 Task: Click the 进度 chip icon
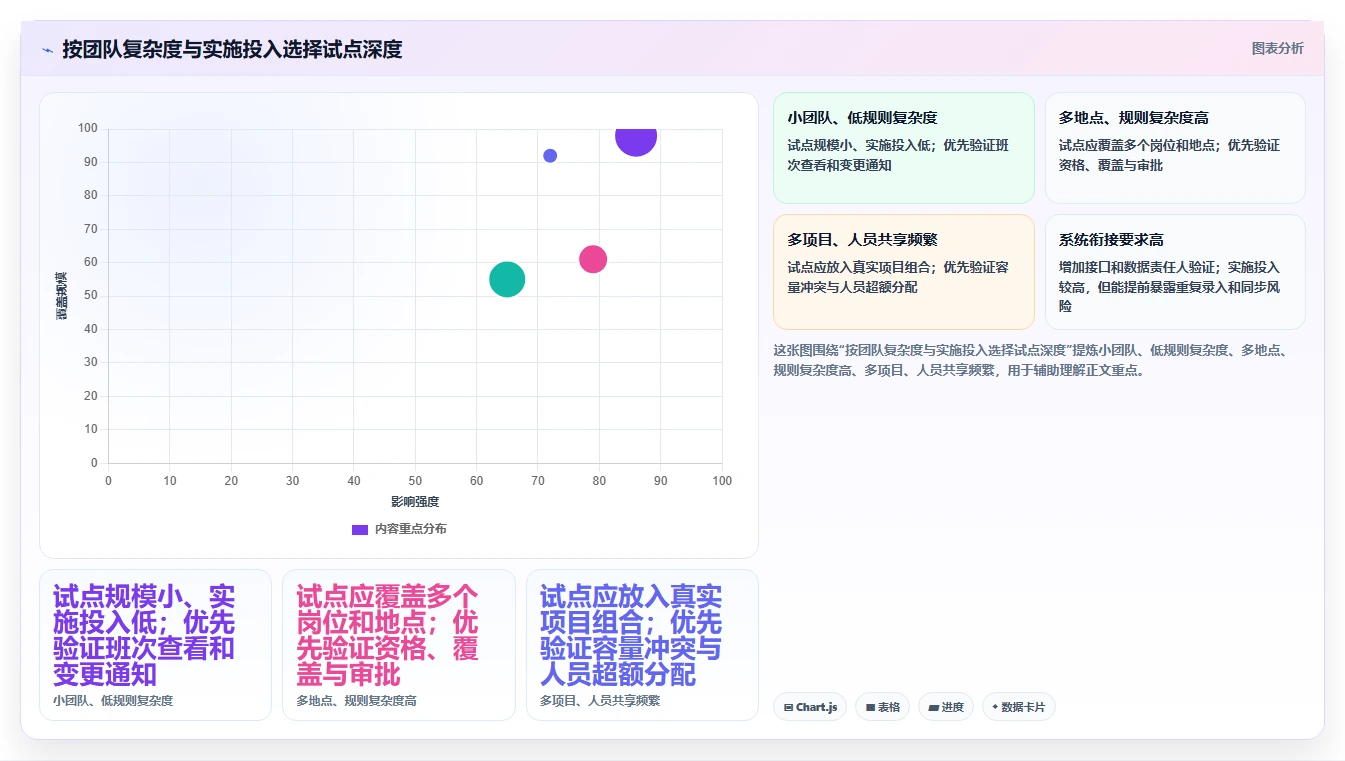point(934,708)
